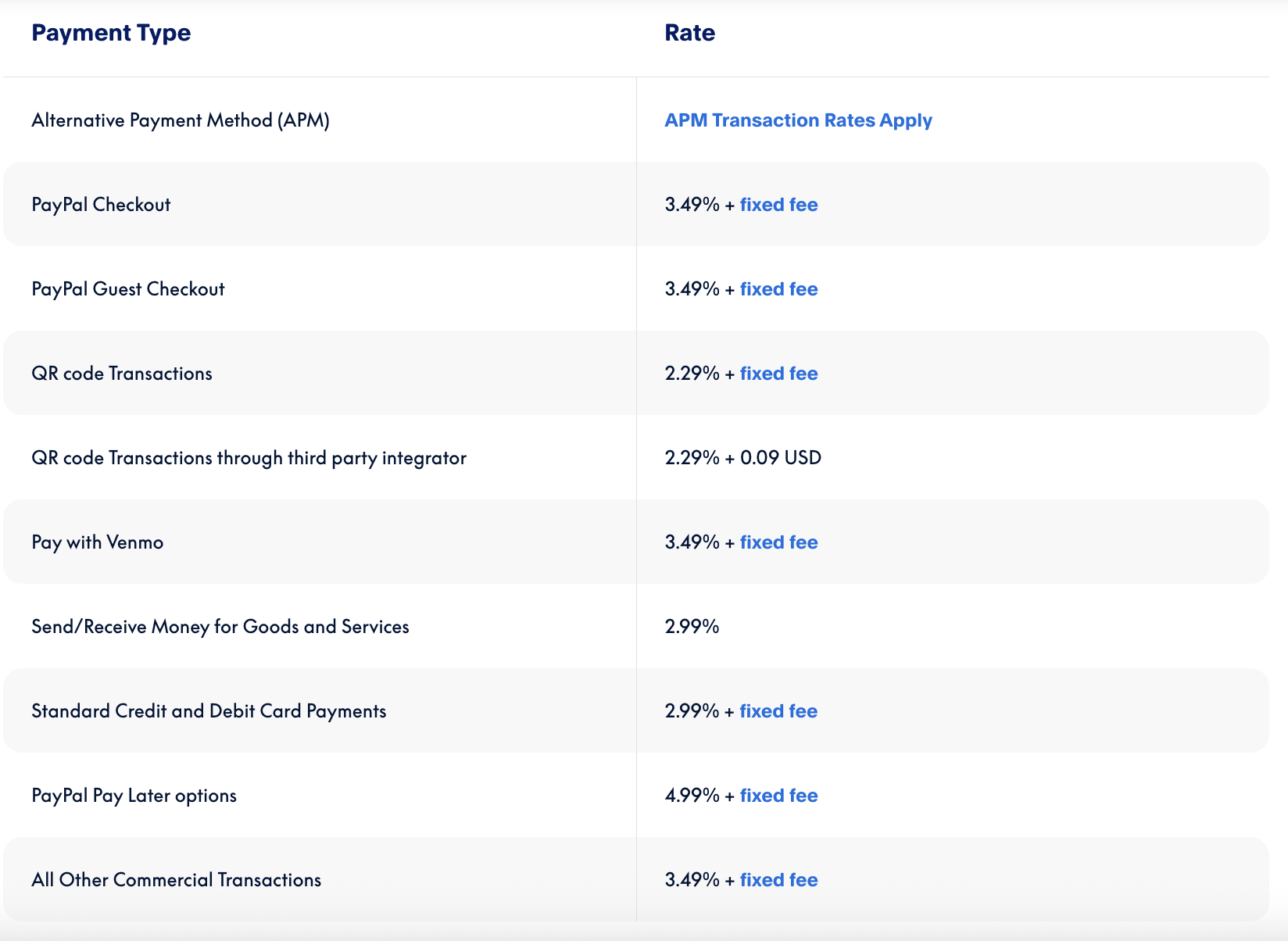Image resolution: width=1288 pixels, height=941 pixels.
Task: Select the PayPal Checkout row label
Action: (x=101, y=205)
